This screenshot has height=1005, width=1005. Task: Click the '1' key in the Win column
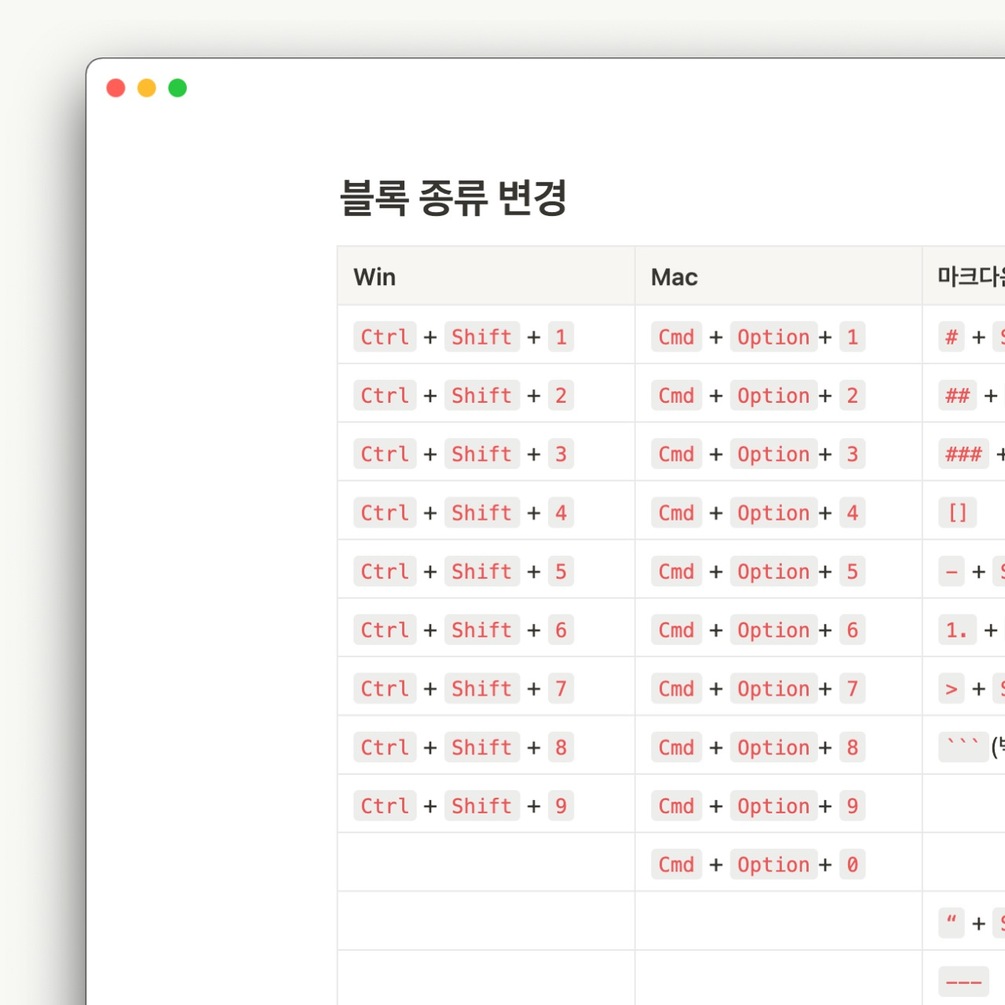pos(561,336)
